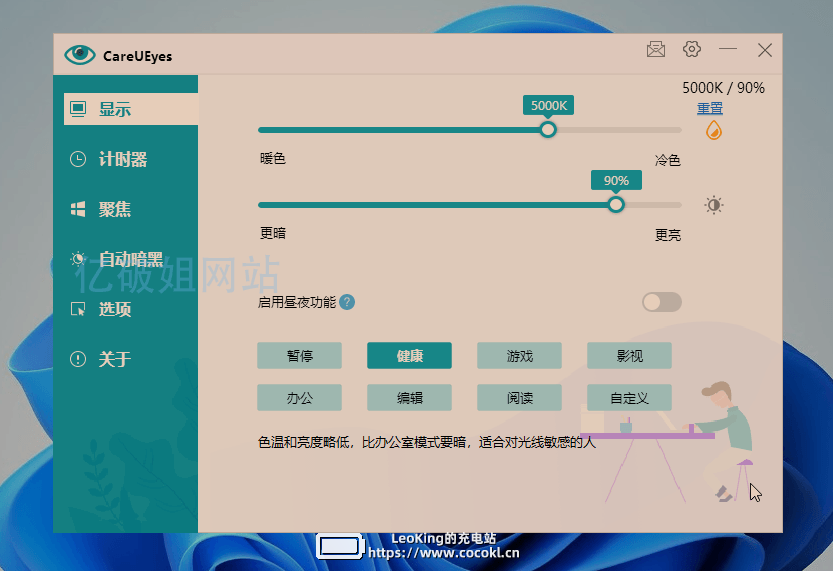Click the Windows logo icon beside 聚焦
Image resolution: width=833 pixels, height=571 pixels.
pyautogui.click(x=78, y=209)
